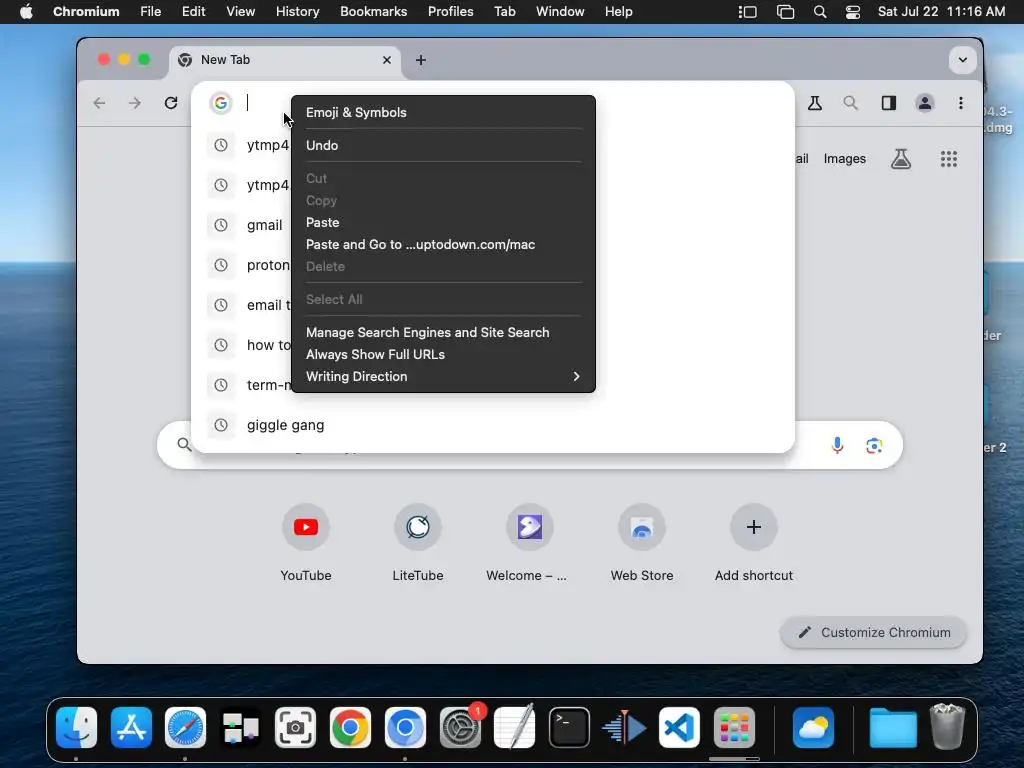Open the Screenshot app in the Dock
This screenshot has height=768, width=1024.
point(295,728)
